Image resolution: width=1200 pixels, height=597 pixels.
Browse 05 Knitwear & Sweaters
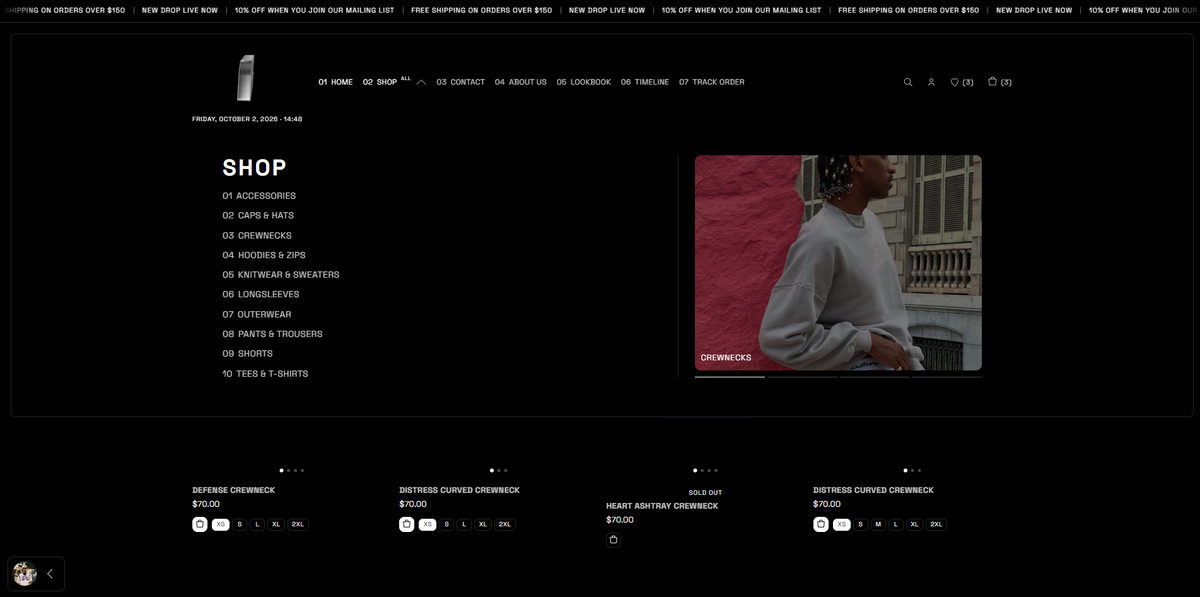[281, 274]
